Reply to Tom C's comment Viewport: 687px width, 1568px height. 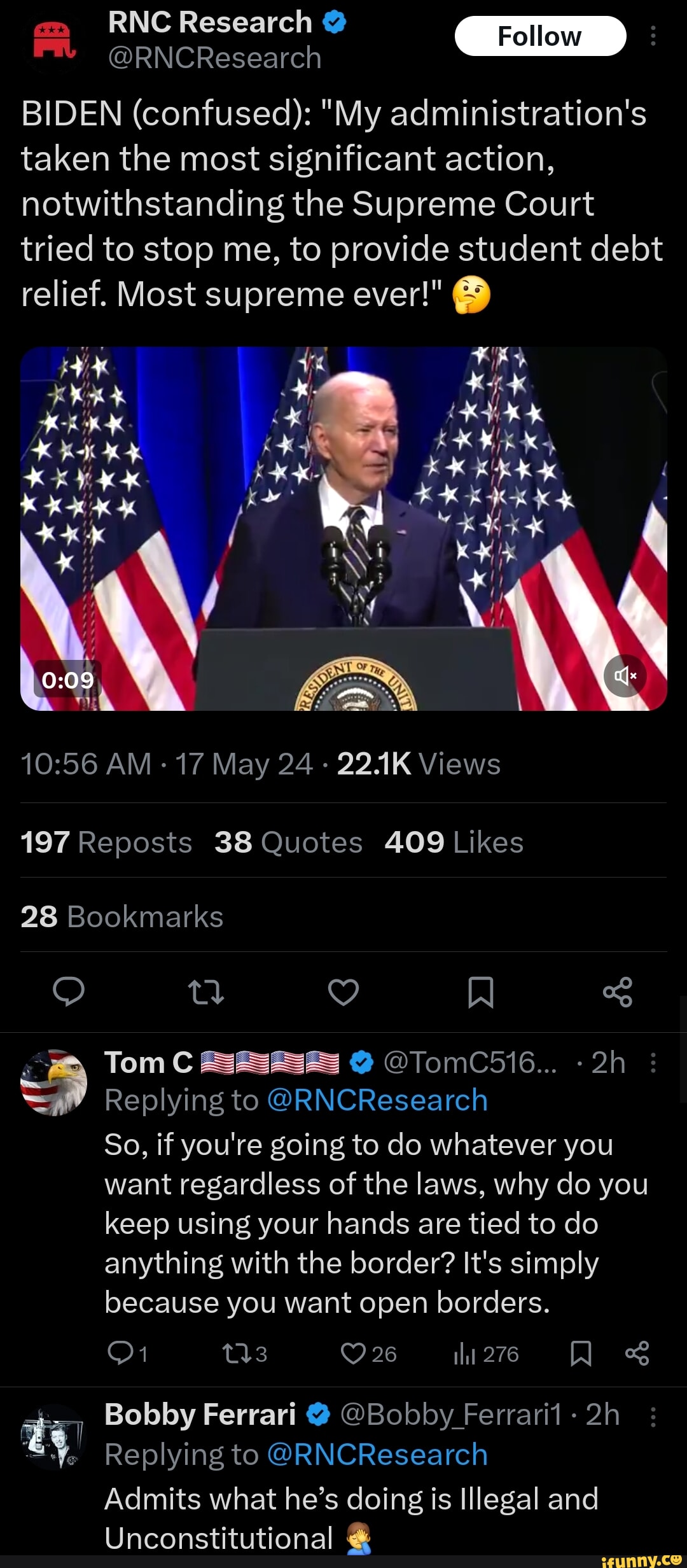(x=120, y=1354)
